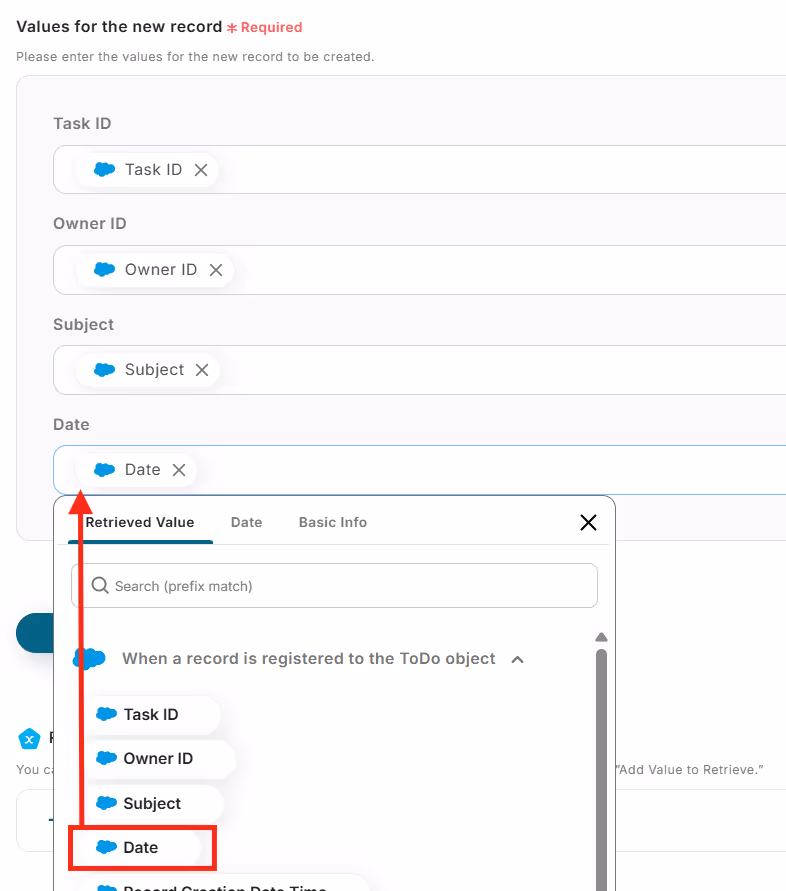
Task: Focus the Search (prefix match) box
Action: [334, 585]
